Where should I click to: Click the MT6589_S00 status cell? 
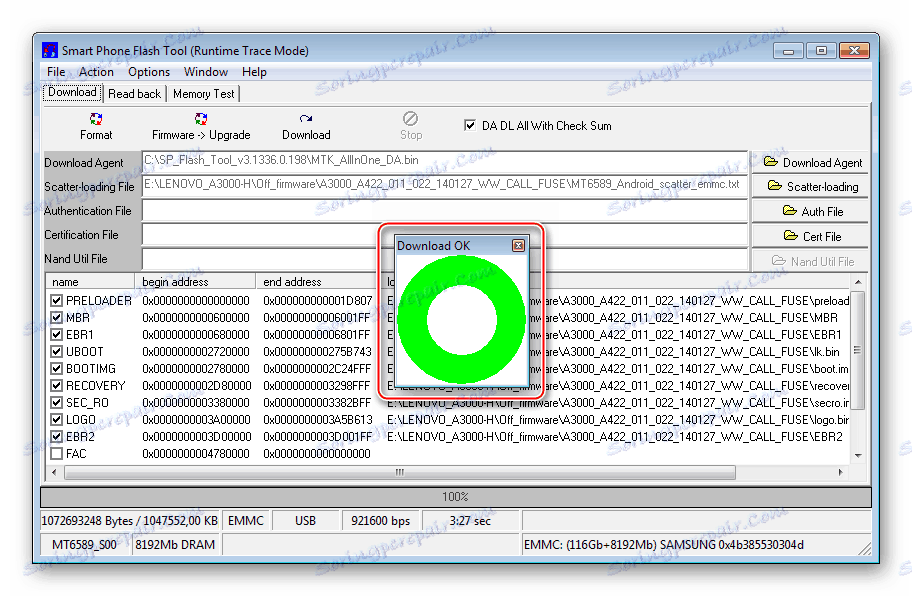(x=84, y=545)
